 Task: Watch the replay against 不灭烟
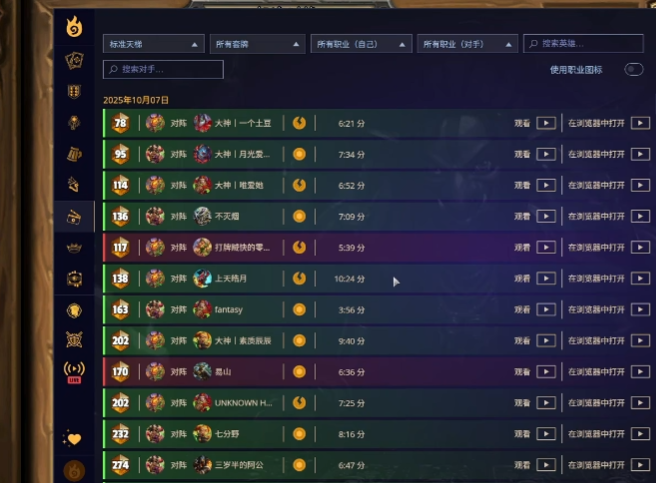click(x=546, y=216)
